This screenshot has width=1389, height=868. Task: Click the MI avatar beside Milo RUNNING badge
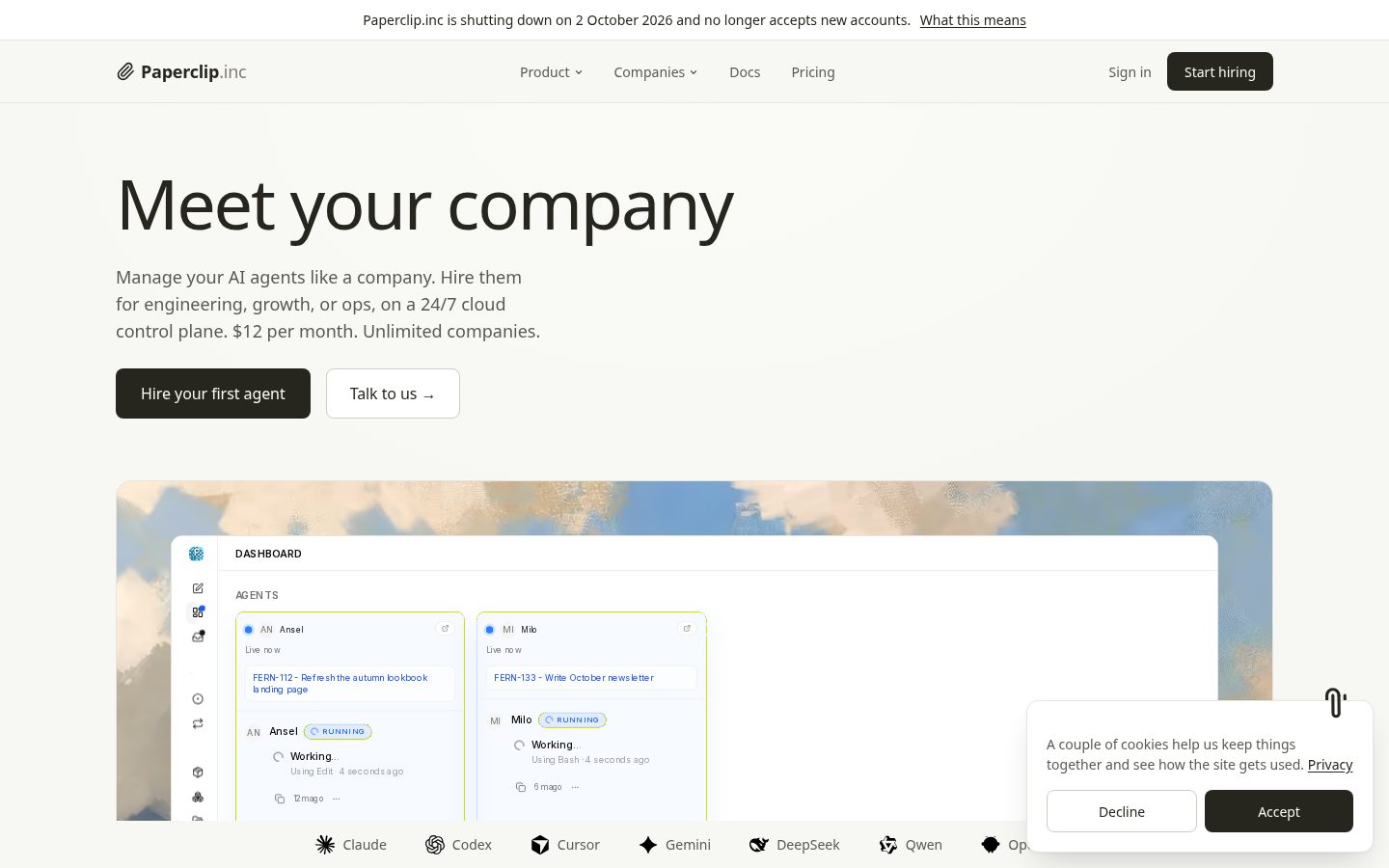click(495, 720)
